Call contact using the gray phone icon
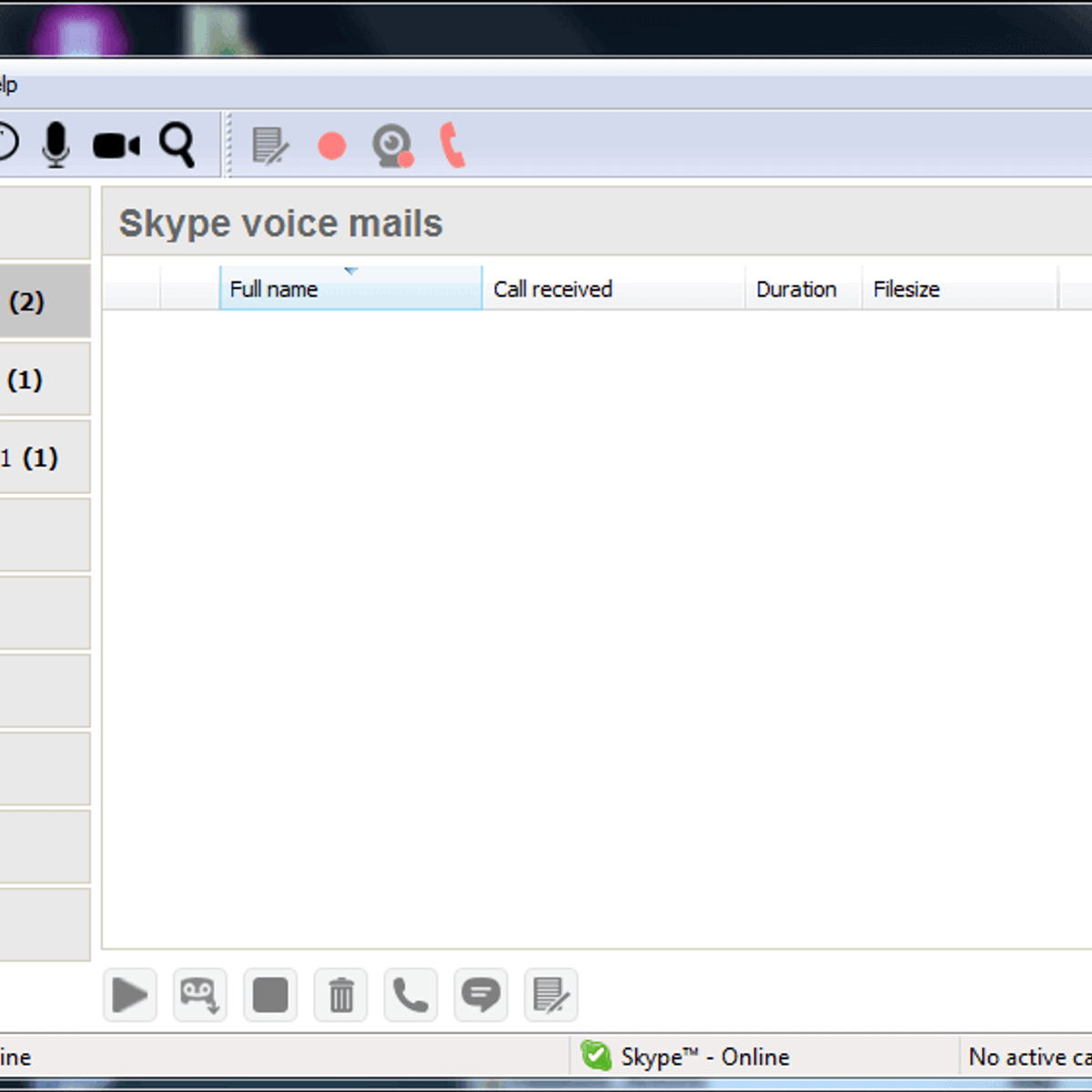This screenshot has width=1092, height=1092. pos(411,995)
